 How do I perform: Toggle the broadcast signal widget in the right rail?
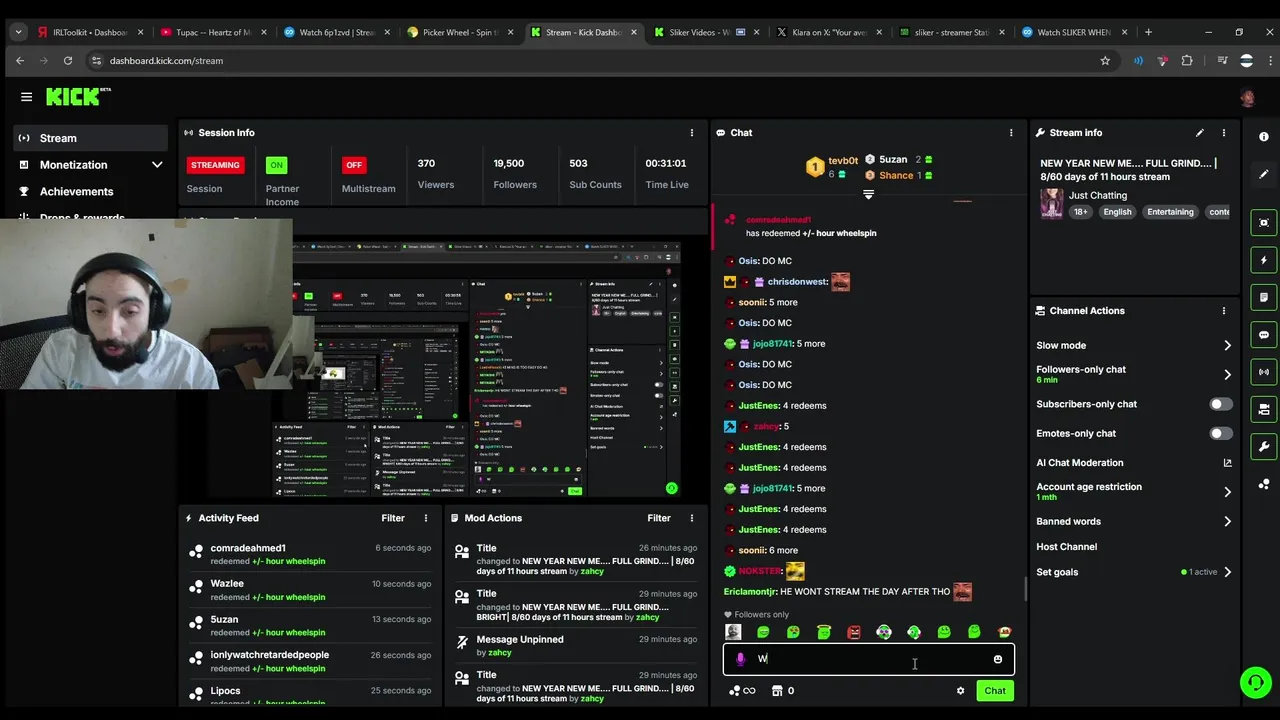[x=1264, y=372]
